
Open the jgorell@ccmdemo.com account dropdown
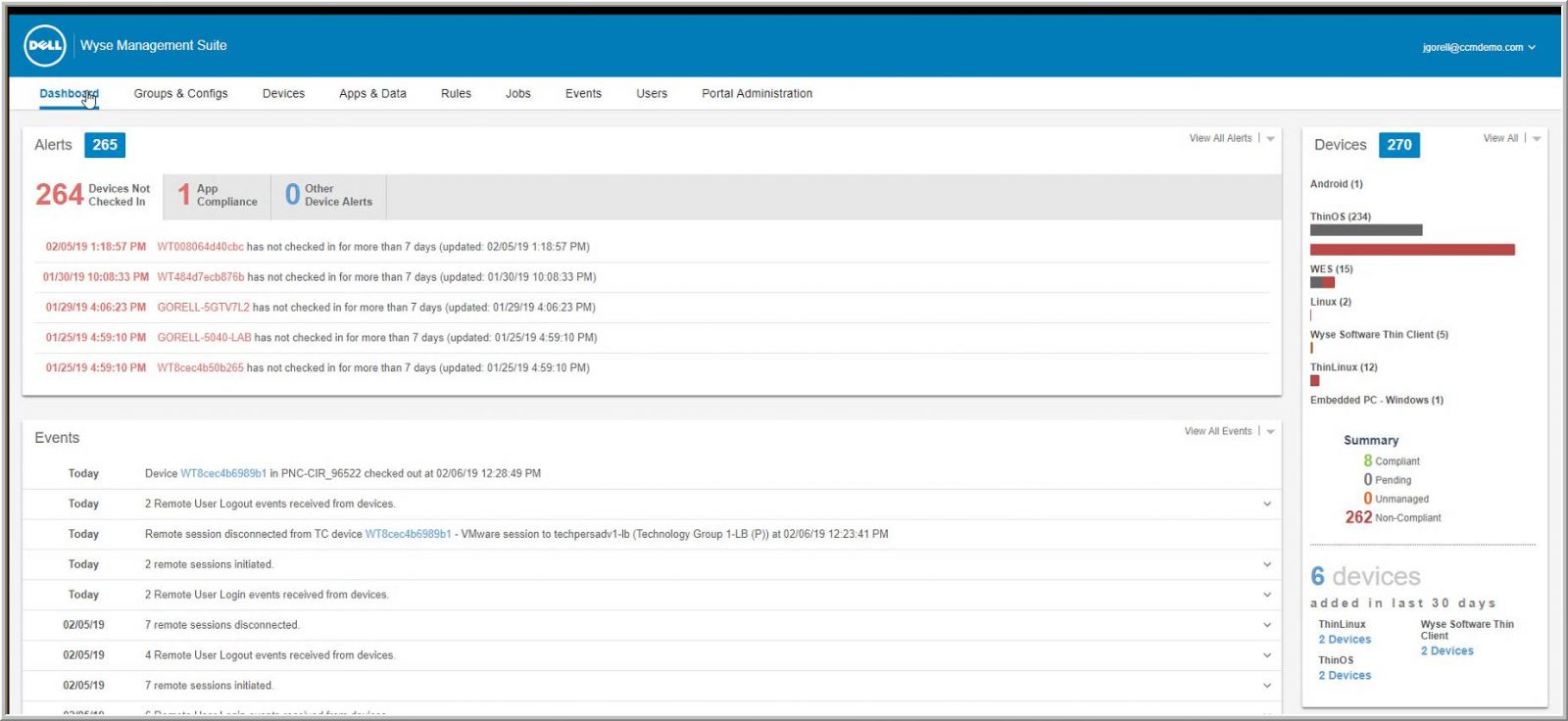click(1479, 47)
